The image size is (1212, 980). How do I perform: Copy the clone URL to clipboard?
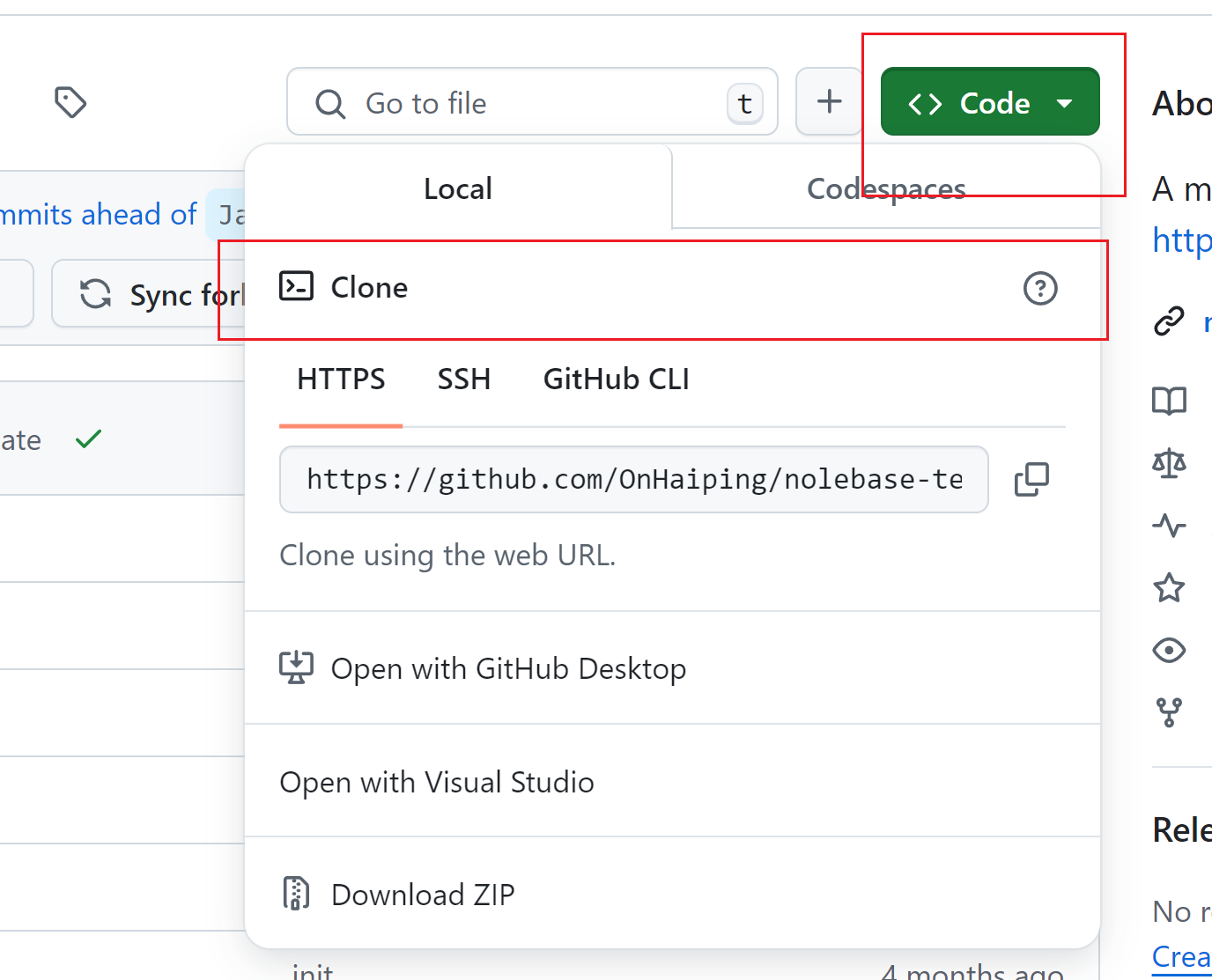point(1031,480)
